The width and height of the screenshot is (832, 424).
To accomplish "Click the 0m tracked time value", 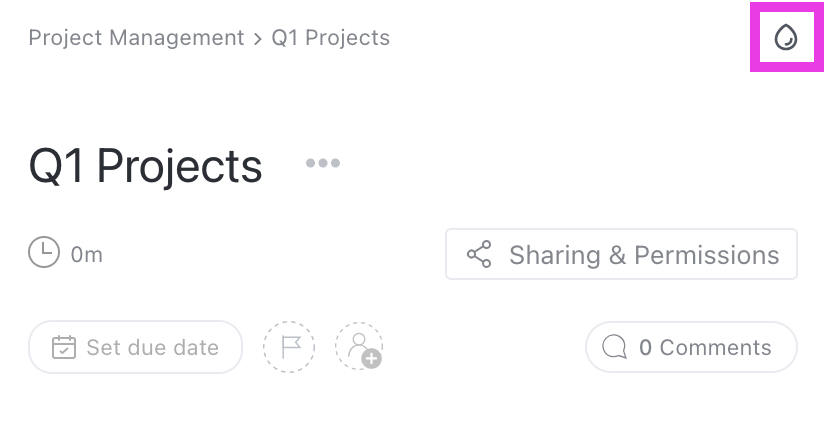I will click(87, 254).
